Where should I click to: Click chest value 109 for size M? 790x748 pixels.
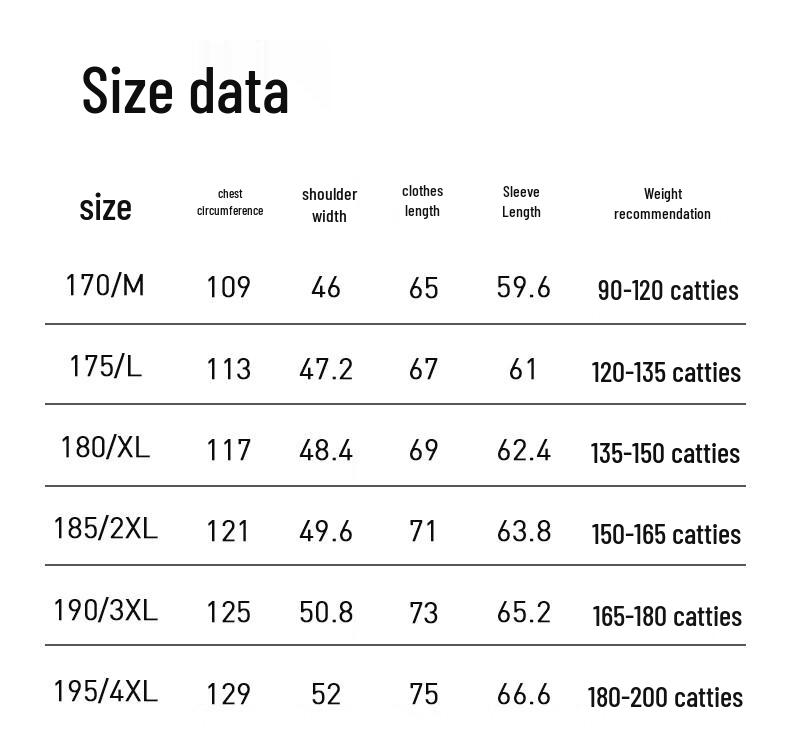click(228, 288)
